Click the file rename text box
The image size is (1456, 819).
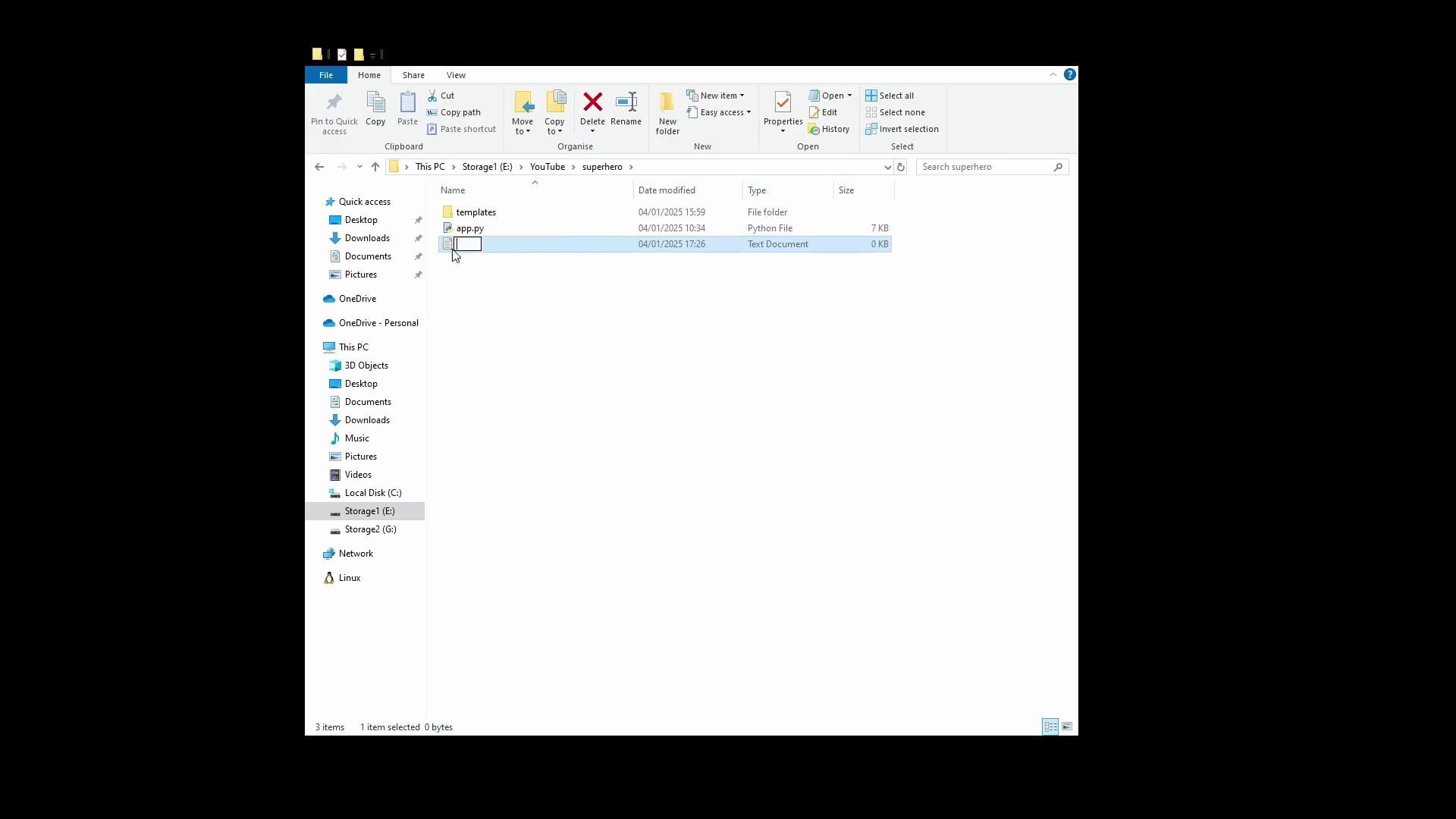click(468, 244)
